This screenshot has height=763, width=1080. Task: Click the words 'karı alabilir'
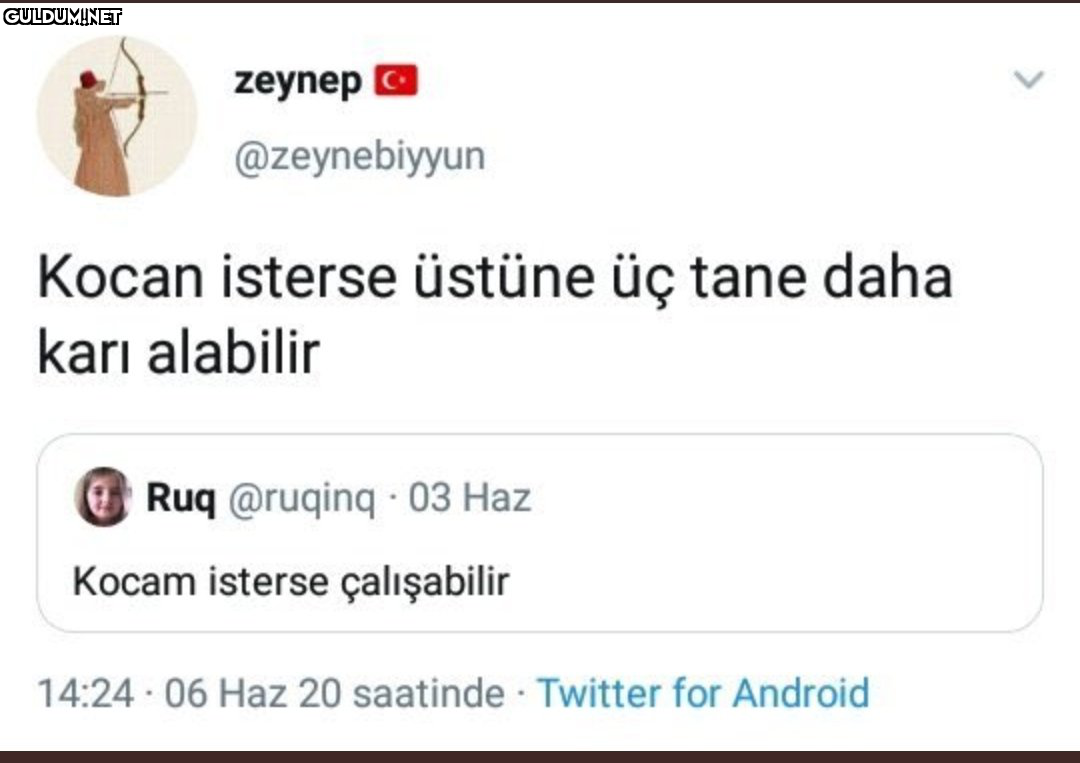coord(178,354)
